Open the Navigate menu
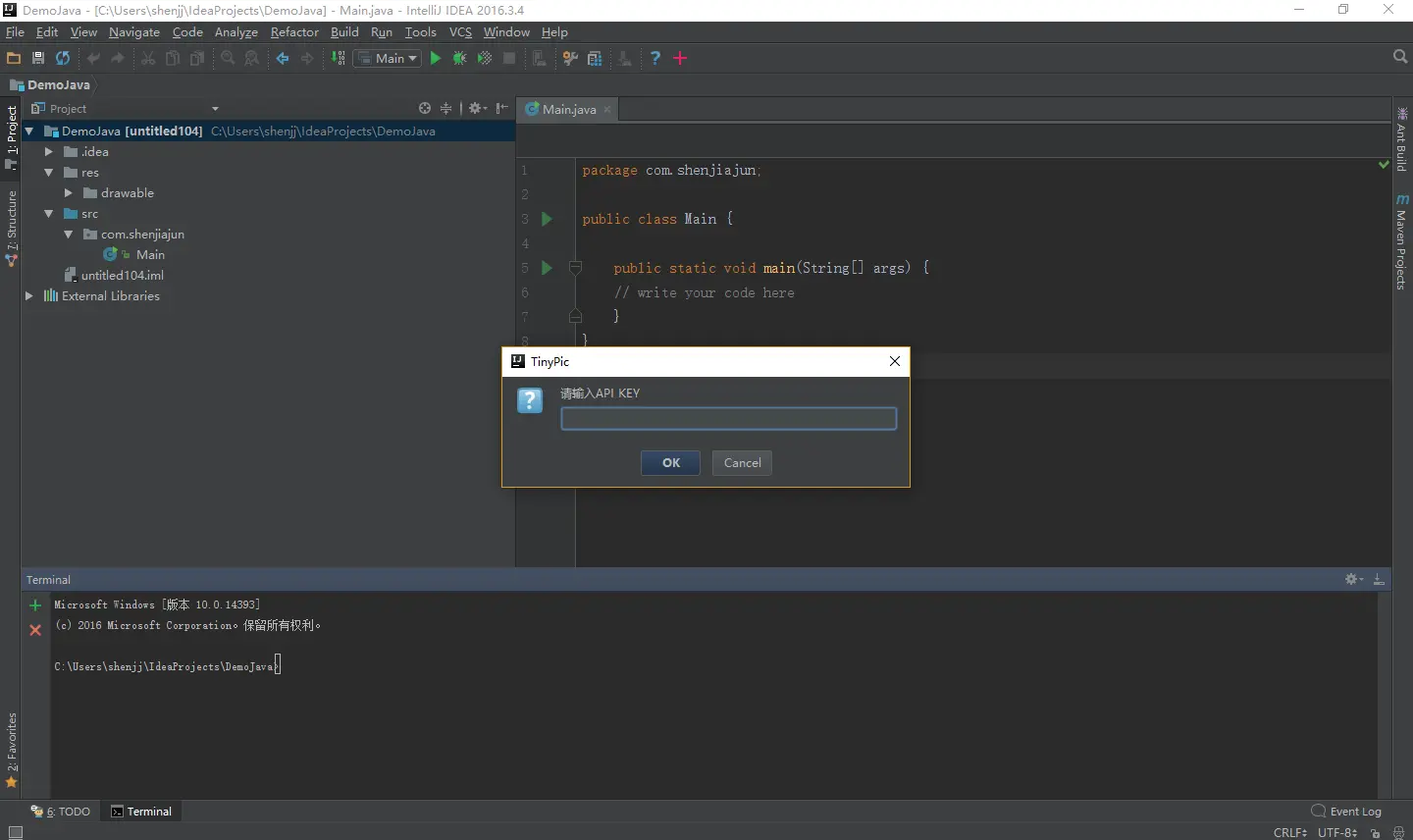Image resolution: width=1413 pixels, height=840 pixels. coord(133,31)
